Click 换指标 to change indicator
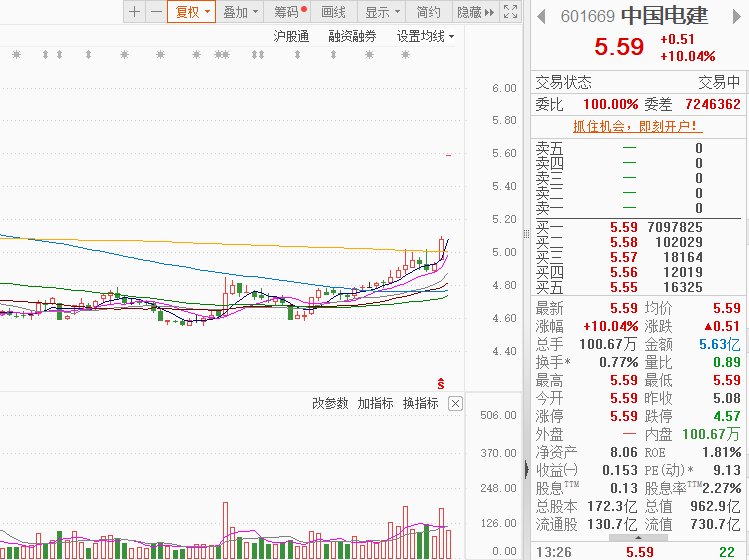This screenshot has height=560, width=749. click(420, 403)
